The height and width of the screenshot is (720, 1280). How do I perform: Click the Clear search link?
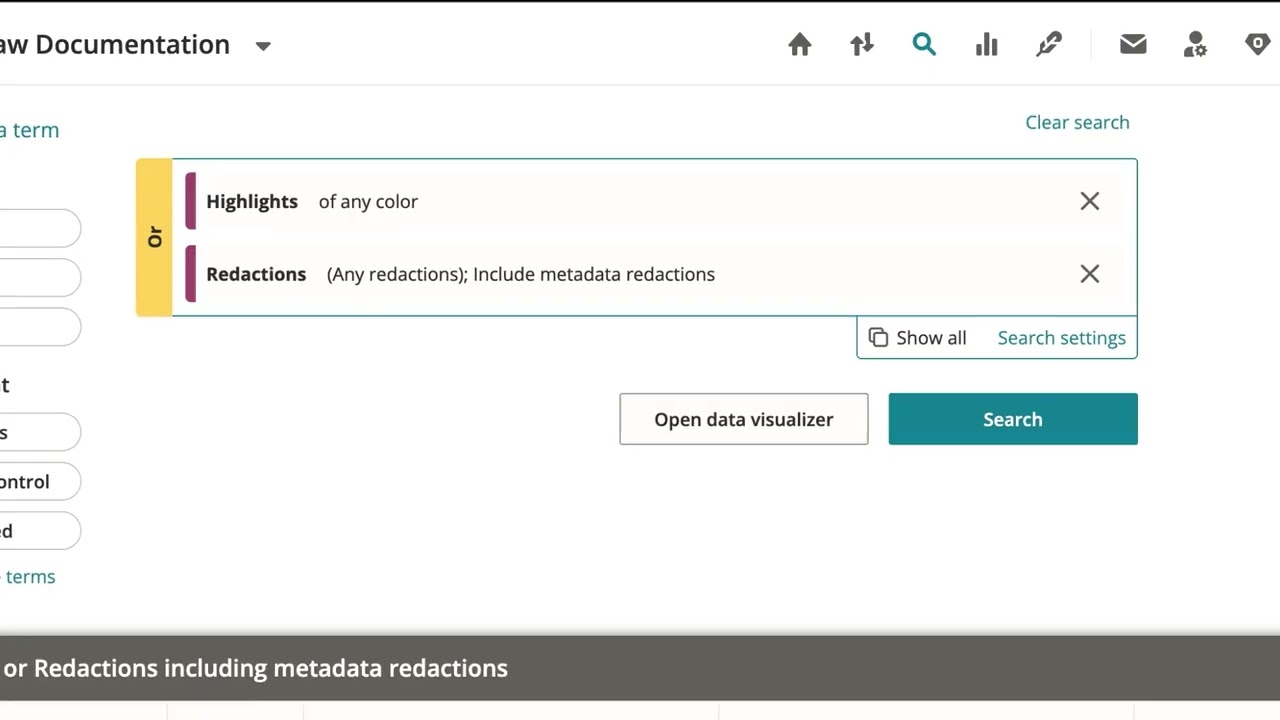click(1077, 122)
